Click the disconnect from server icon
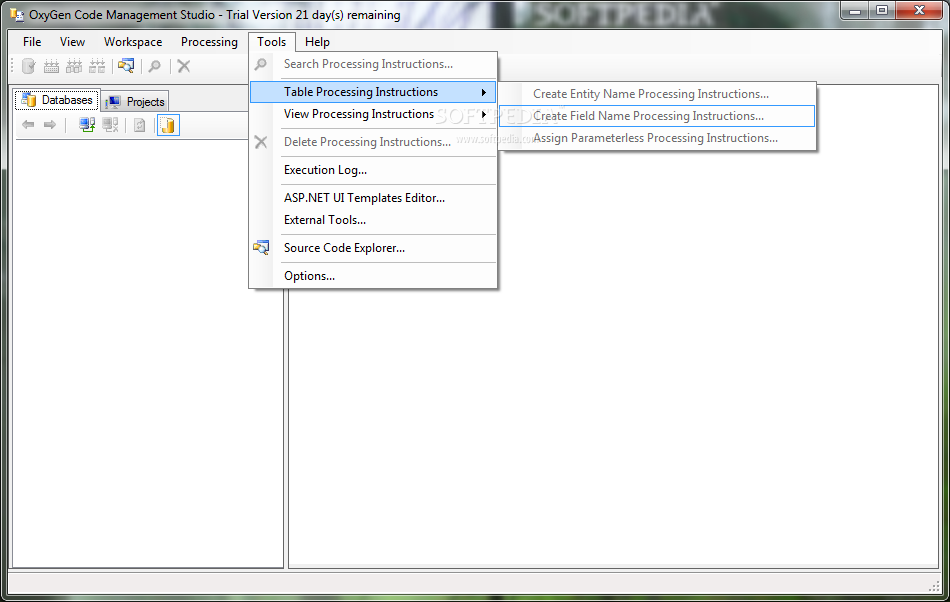Image resolution: width=950 pixels, height=602 pixels. [110, 125]
